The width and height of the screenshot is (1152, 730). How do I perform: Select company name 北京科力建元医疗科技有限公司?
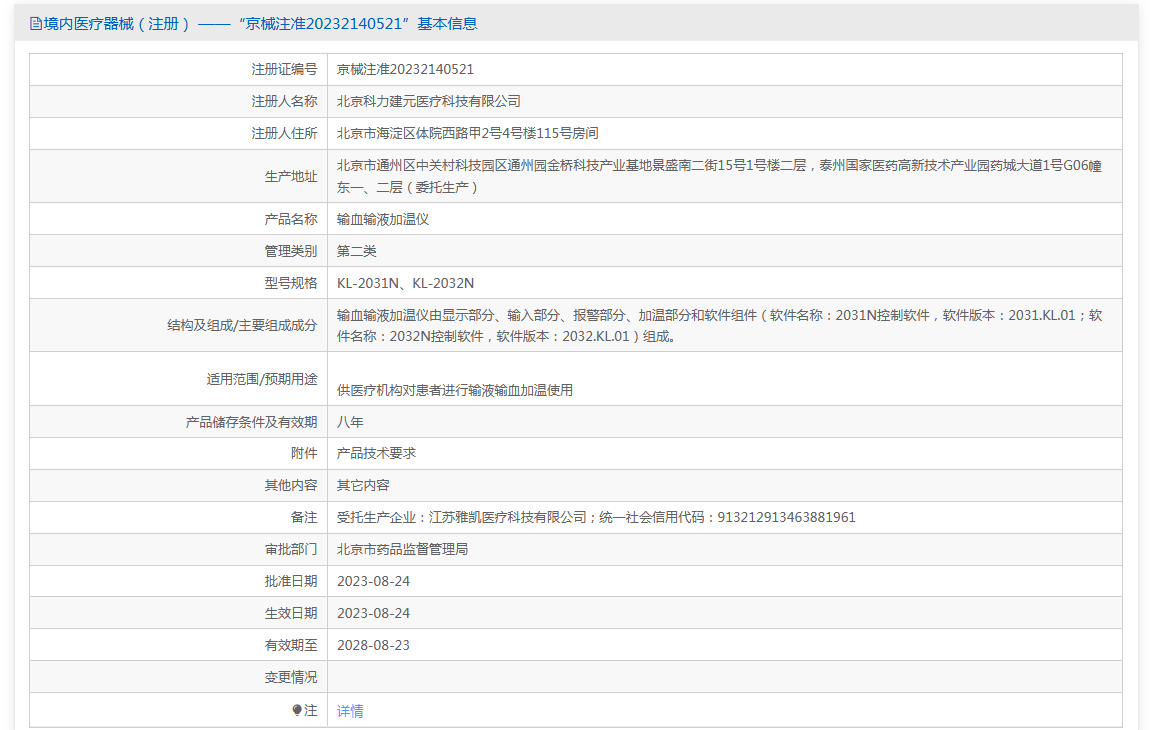click(429, 101)
